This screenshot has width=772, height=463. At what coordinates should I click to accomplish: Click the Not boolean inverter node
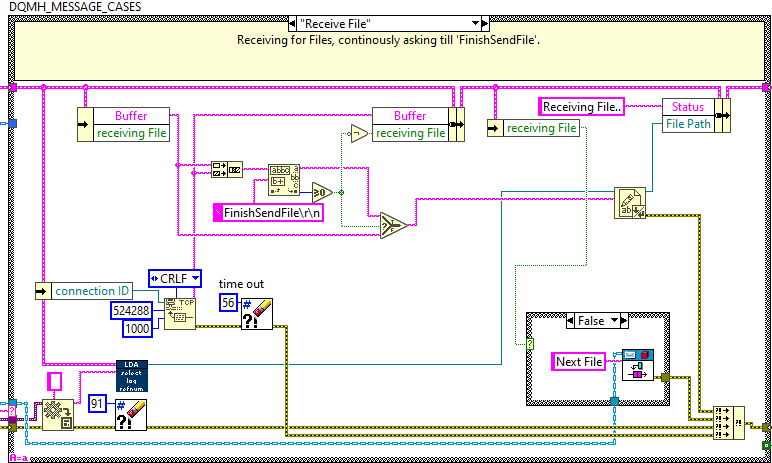[359, 133]
